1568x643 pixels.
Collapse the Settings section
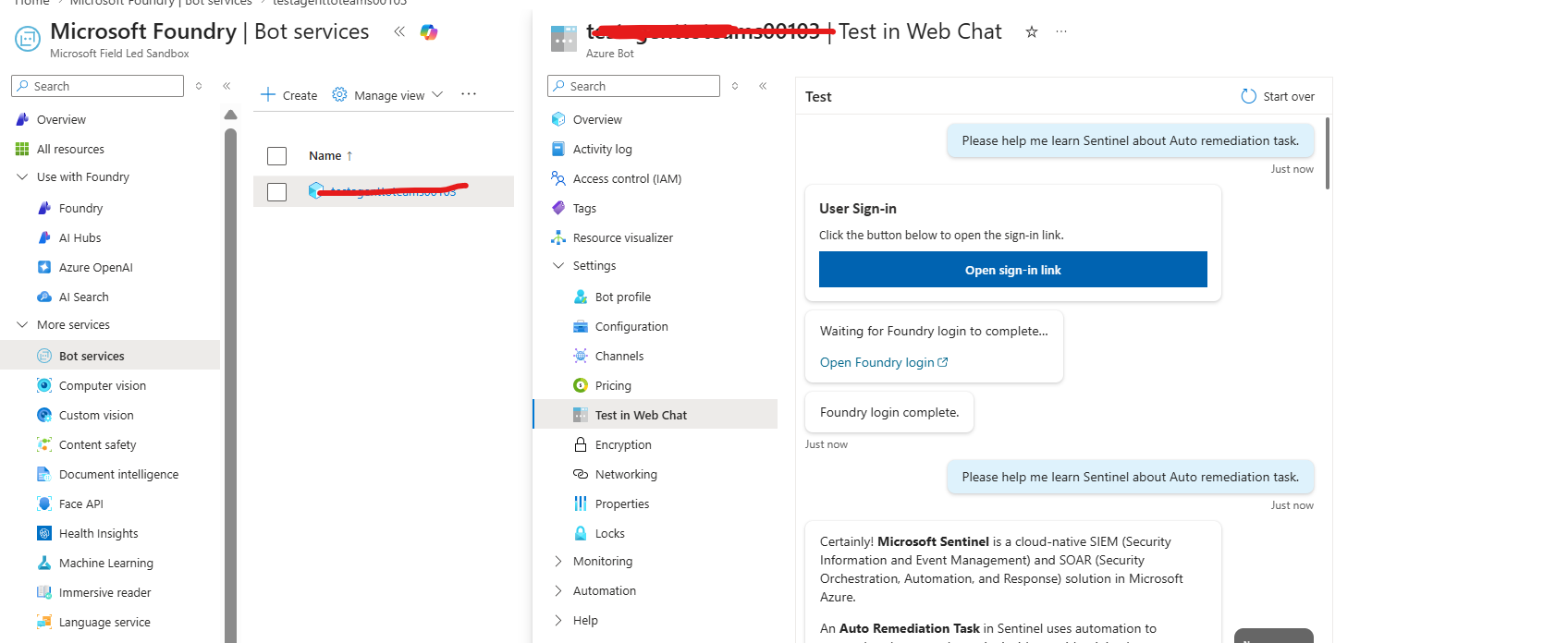pyautogui.click(x=558, y=265)
